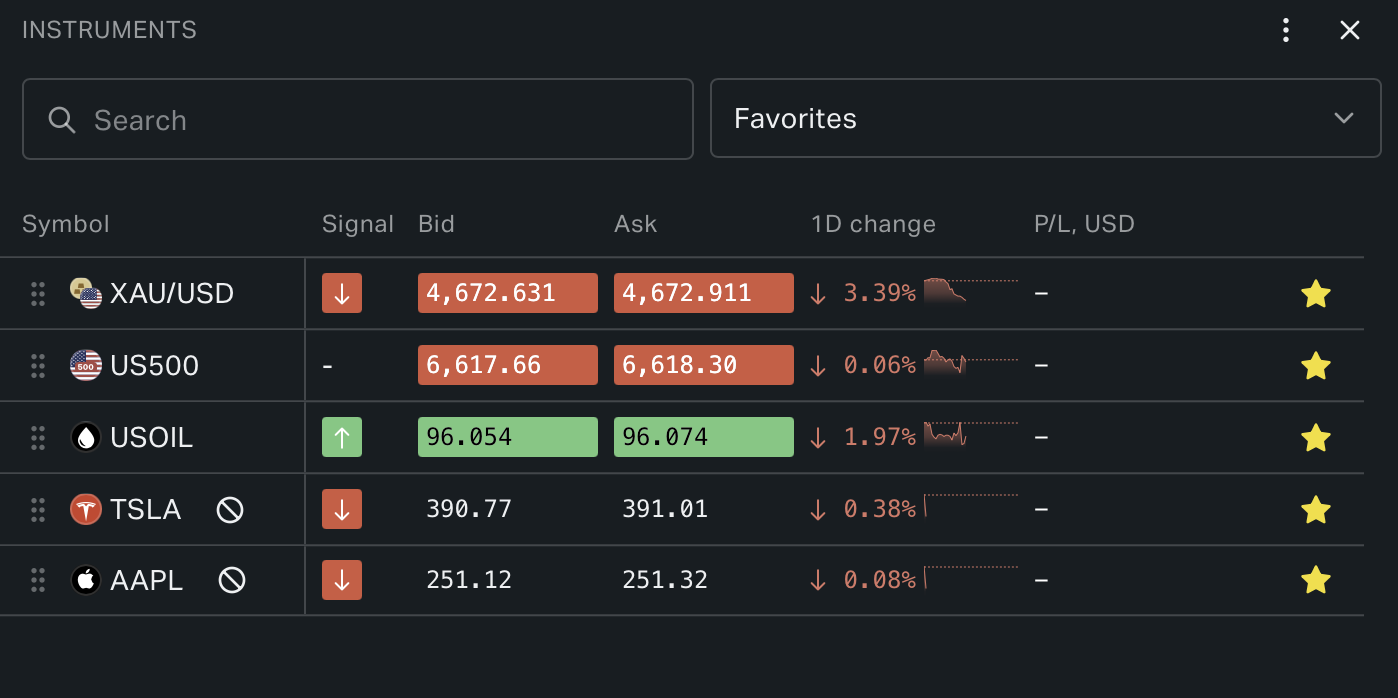
Task: Remove AAPL from favorites via star
Action: pos(1316,580)
